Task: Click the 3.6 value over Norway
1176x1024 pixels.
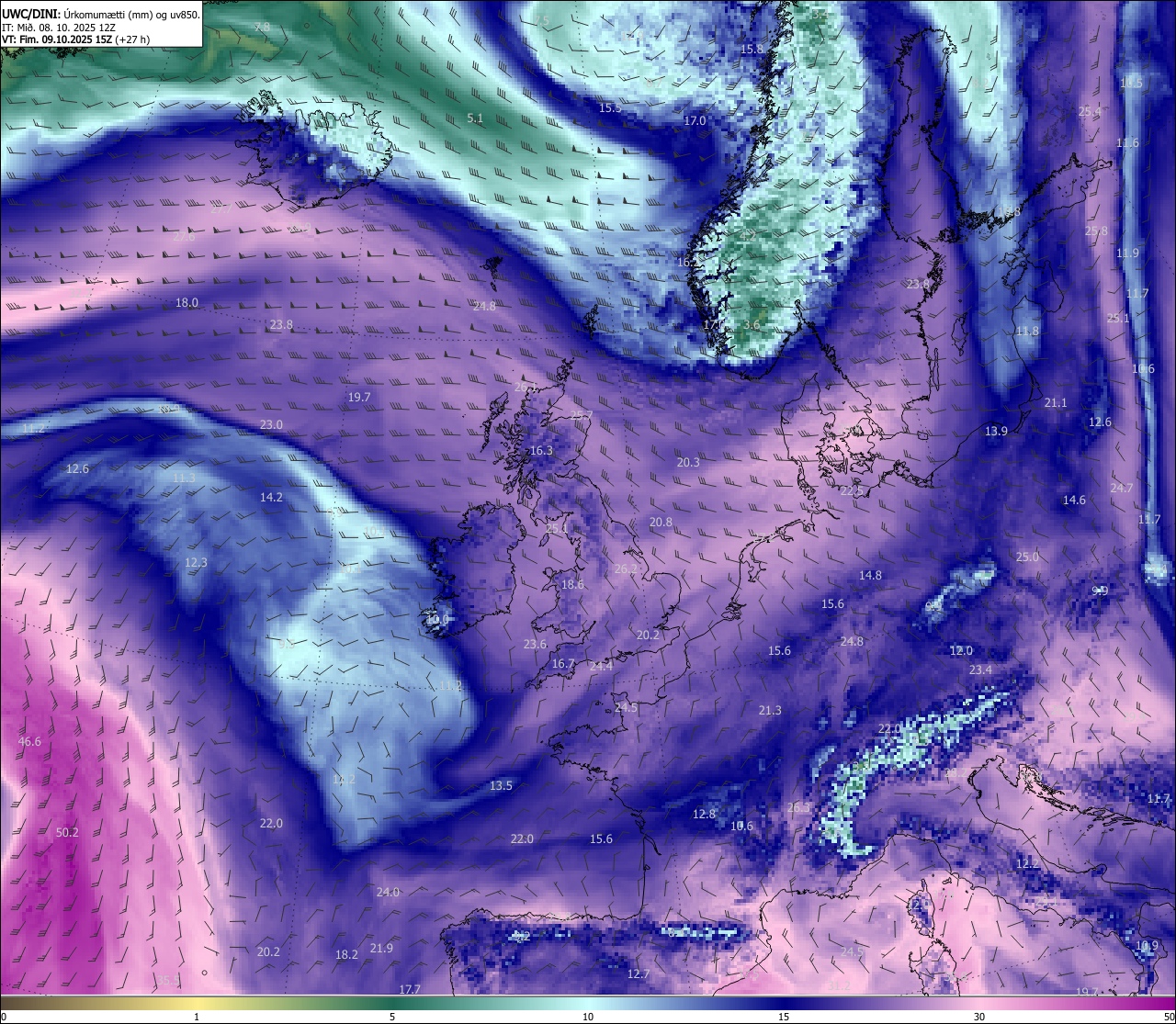Action: [x=752, y=325]
